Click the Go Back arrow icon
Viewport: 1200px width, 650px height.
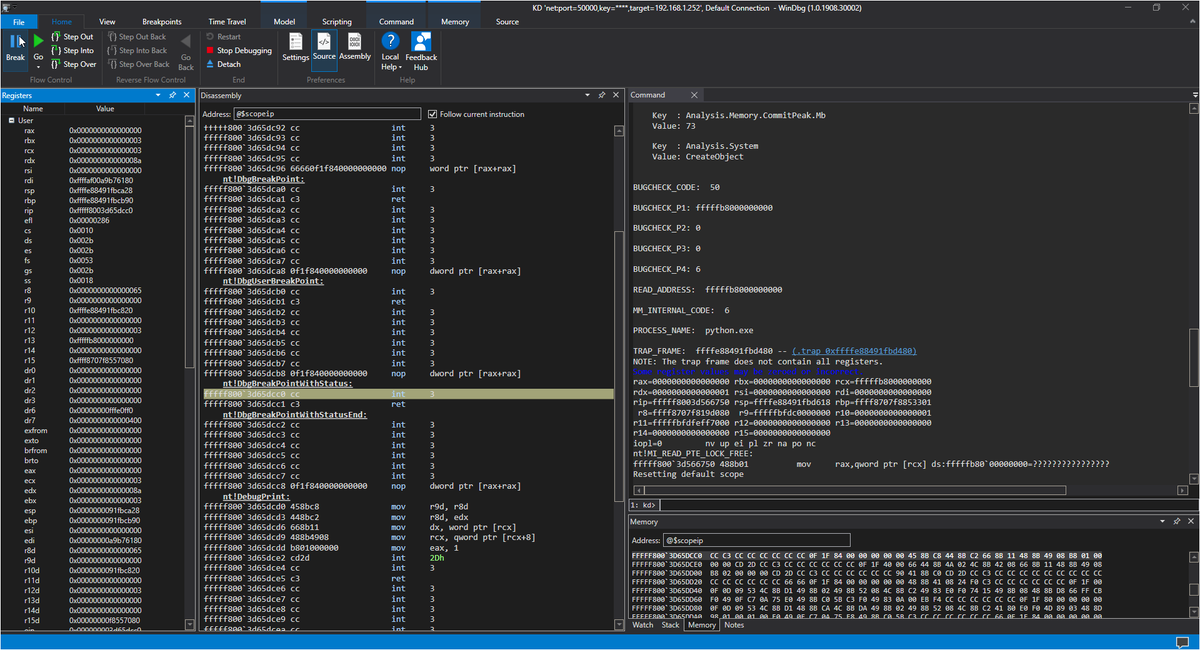(x=186, y=41)
